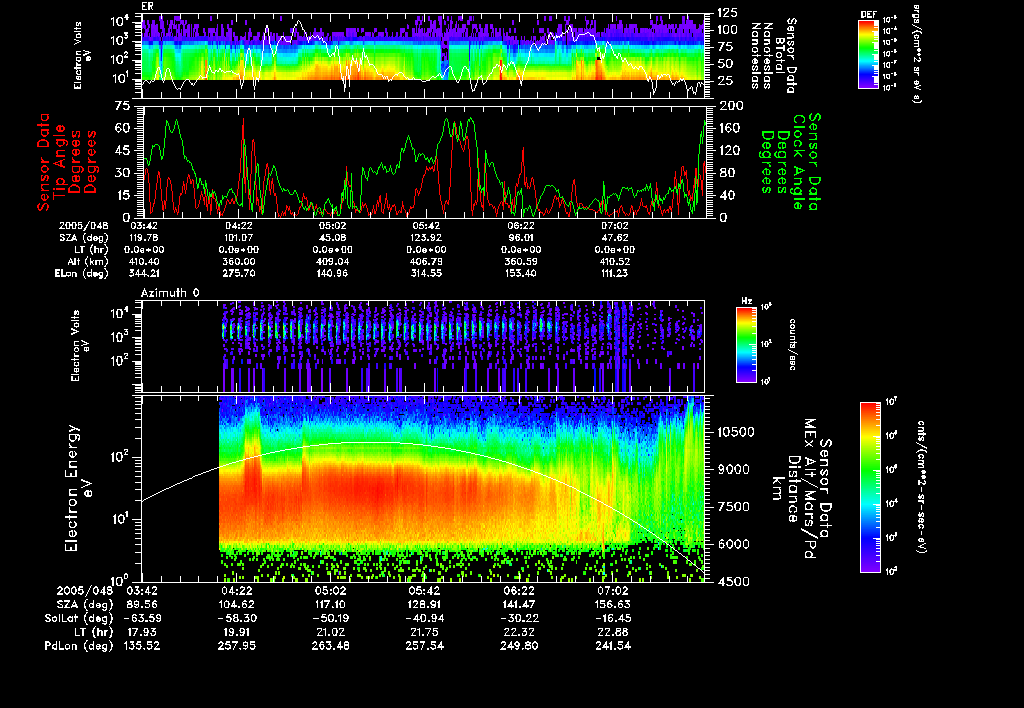Select the 'Azimuth 0' panel title

[x=170, y=293]
